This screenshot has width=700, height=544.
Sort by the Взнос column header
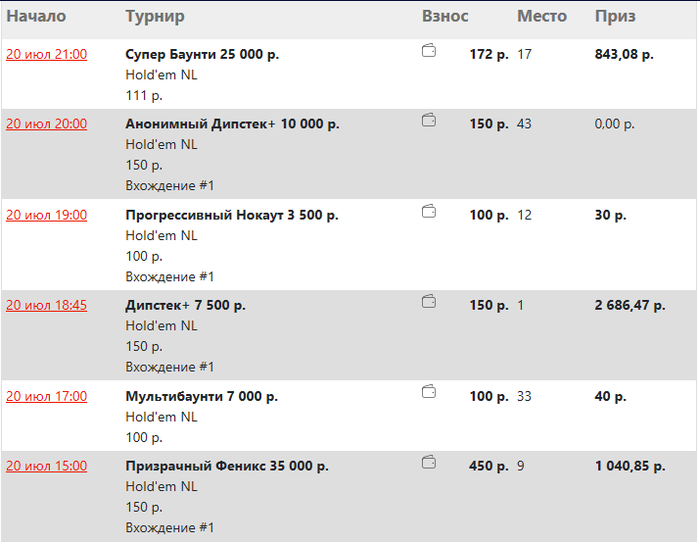[445, 17]
